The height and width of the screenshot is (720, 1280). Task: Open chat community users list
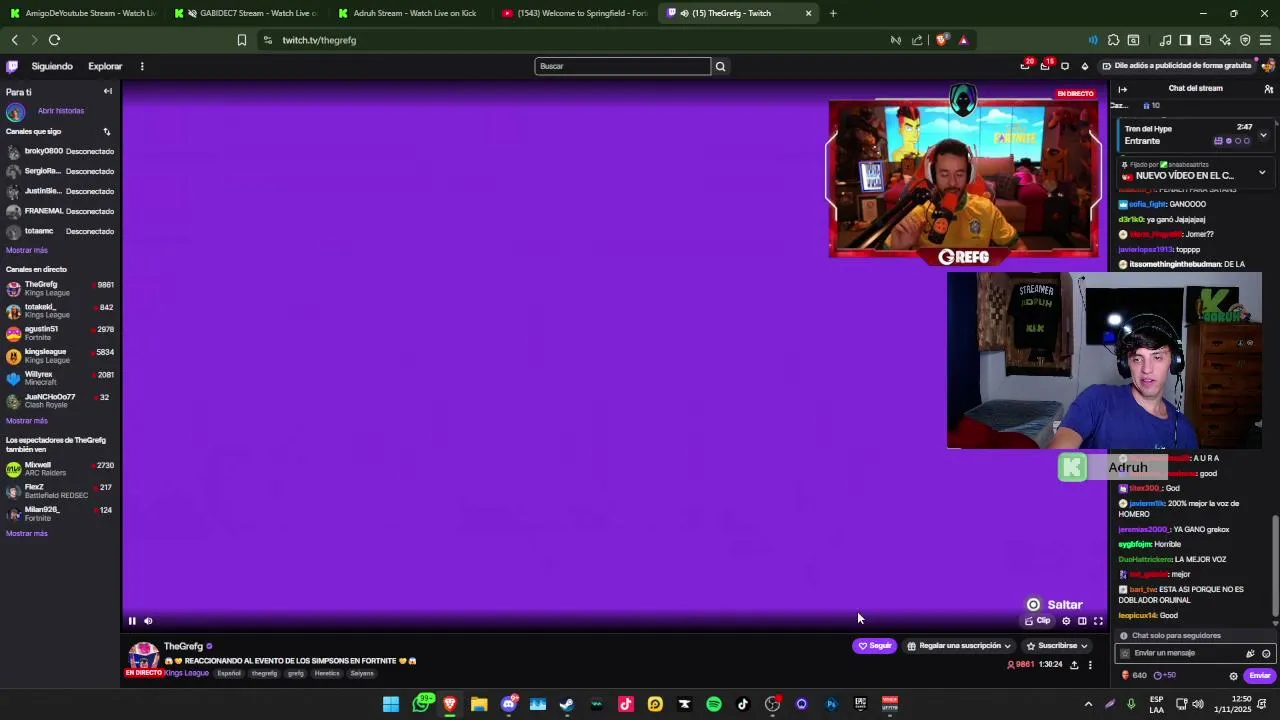tap(1268, 89)
